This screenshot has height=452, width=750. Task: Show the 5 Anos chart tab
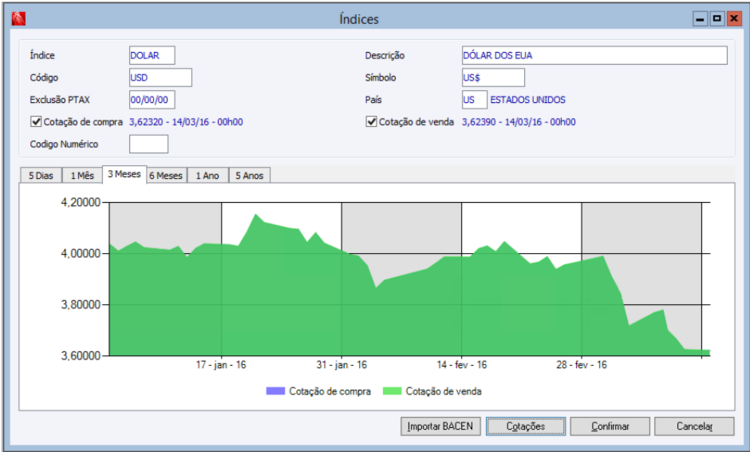tap(249, 176)
